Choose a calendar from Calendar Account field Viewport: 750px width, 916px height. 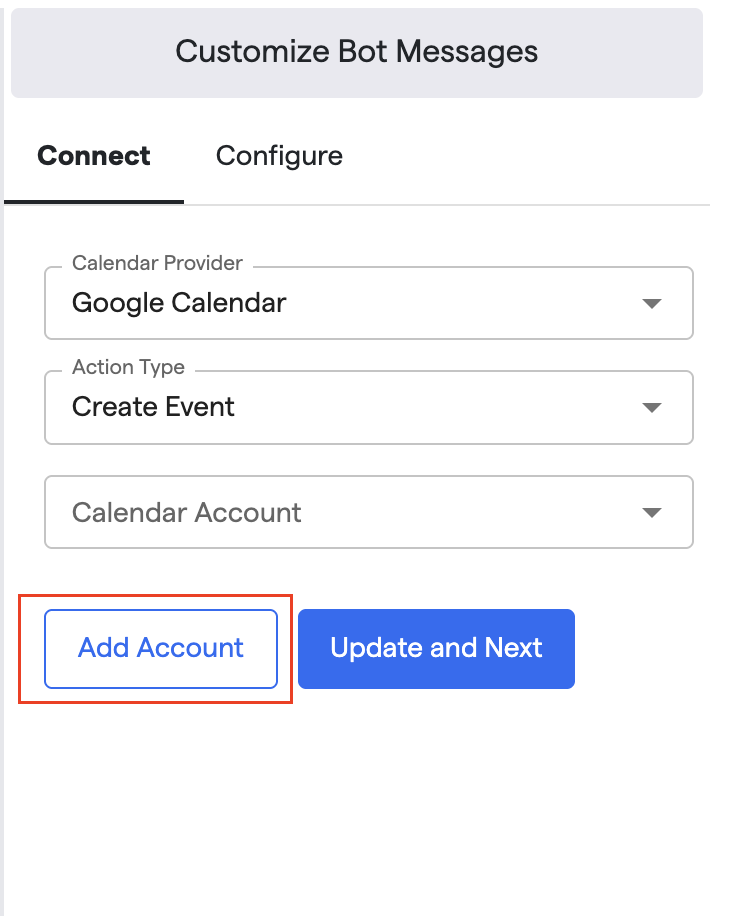368,512
